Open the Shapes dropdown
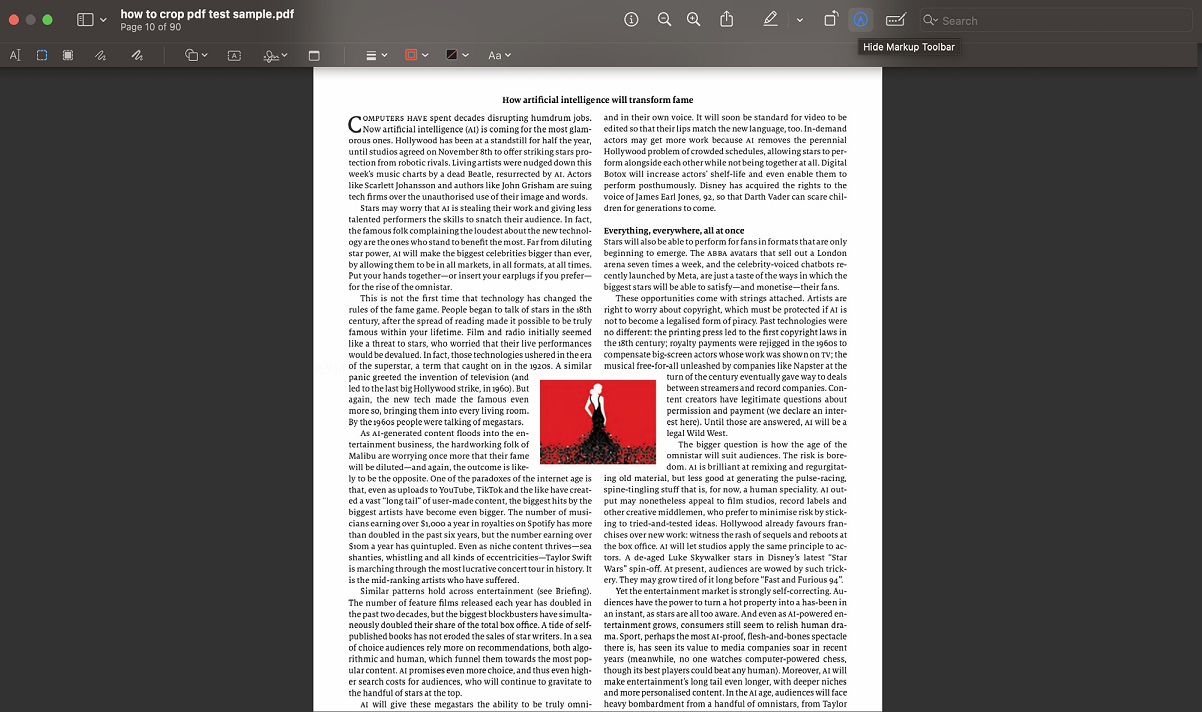The width and height of the screenshot is (1202, 712). [193, 55]
